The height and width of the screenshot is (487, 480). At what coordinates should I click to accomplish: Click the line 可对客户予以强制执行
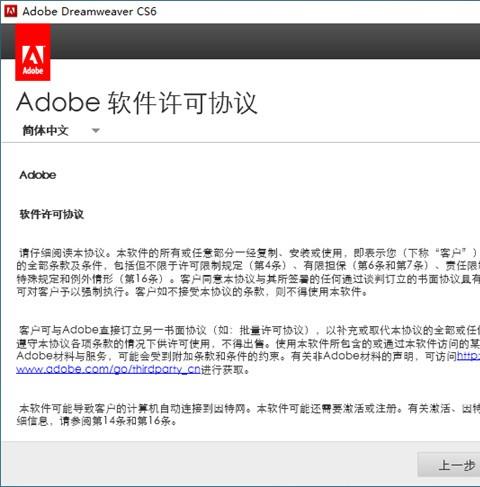tap(192, 292)
